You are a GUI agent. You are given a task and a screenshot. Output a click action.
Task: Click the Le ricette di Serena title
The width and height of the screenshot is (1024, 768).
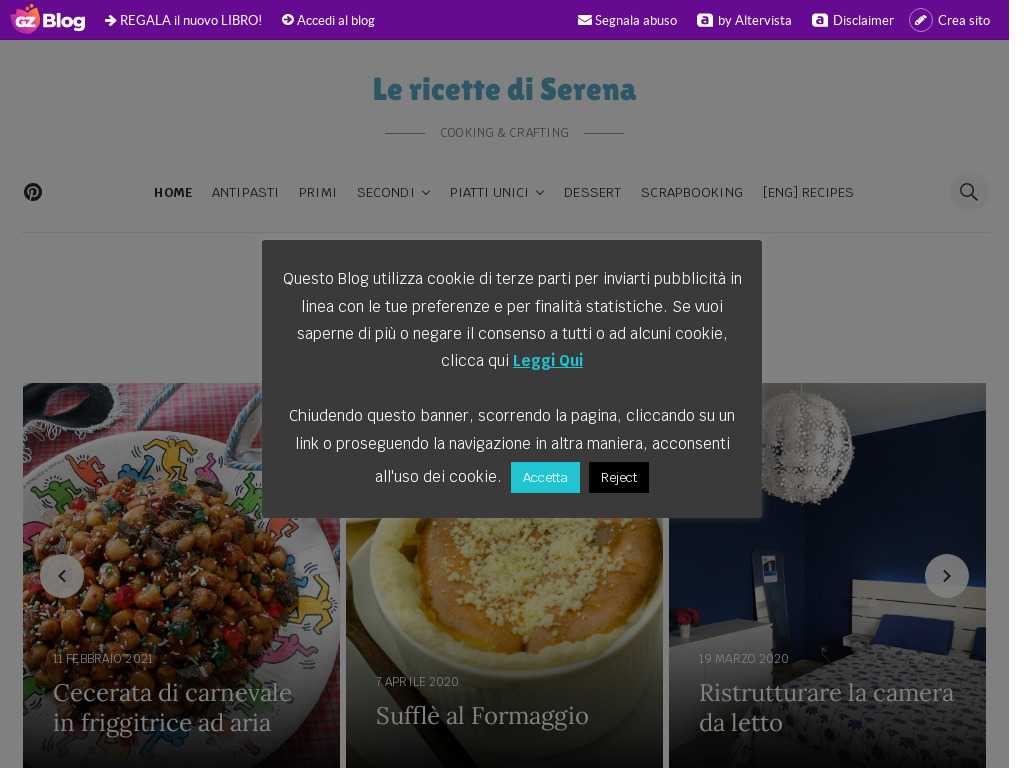504,89
